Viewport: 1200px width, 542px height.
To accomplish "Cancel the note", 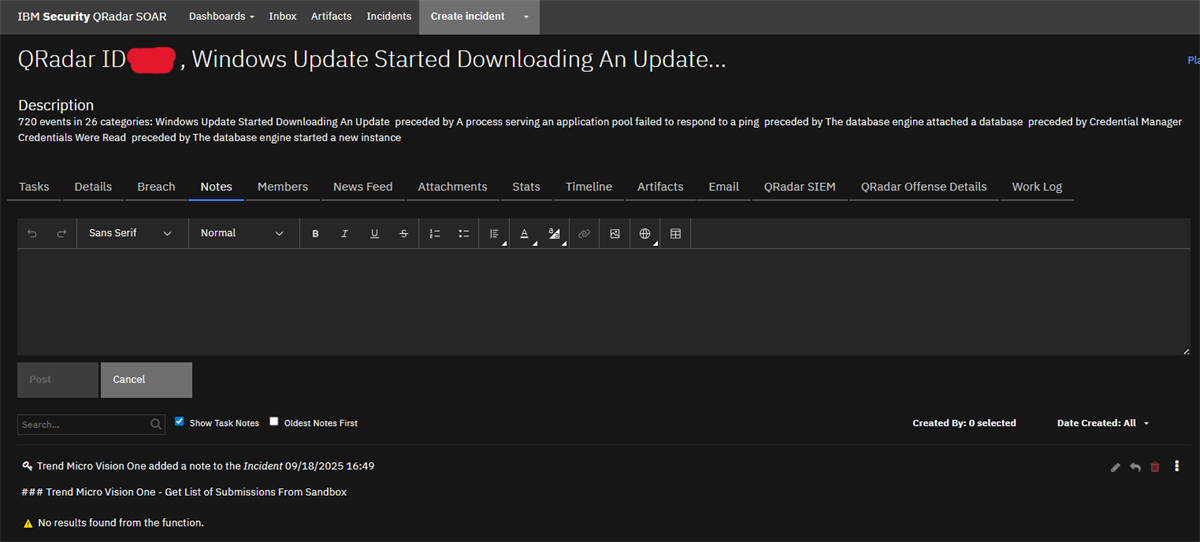I will click(x=146, y=380).
